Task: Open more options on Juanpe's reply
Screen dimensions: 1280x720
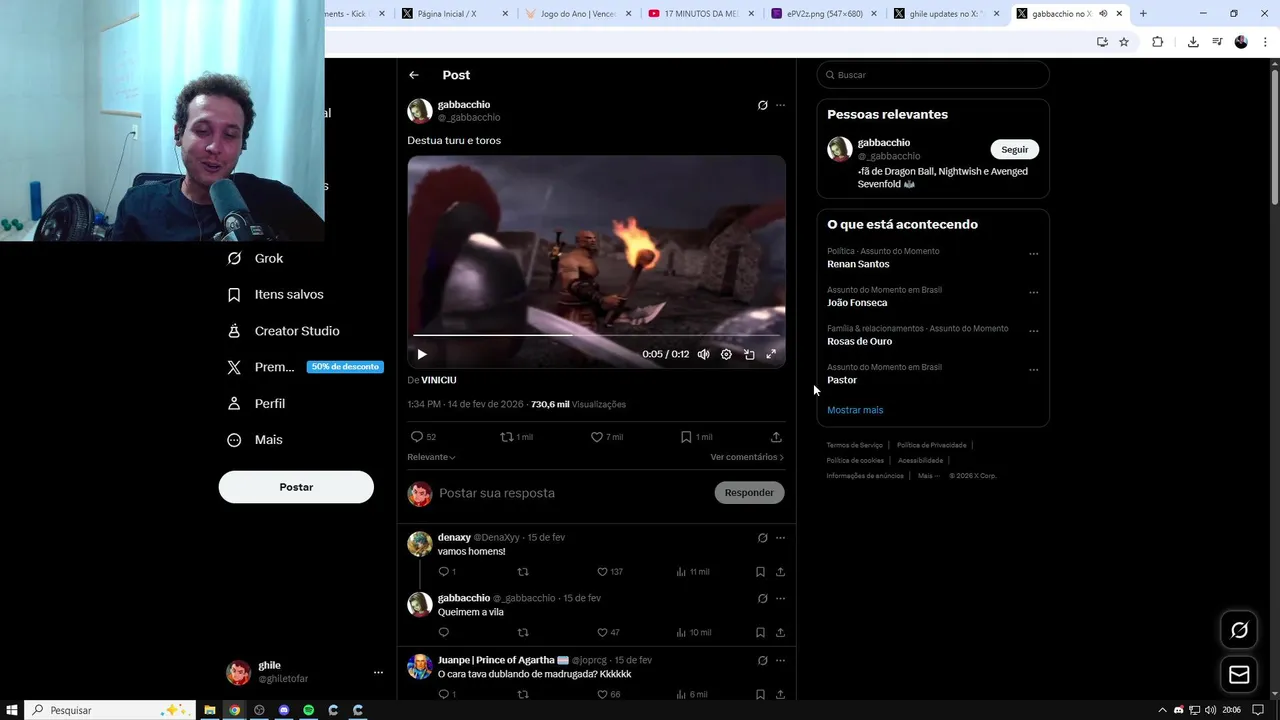Action: pos(781,661)
